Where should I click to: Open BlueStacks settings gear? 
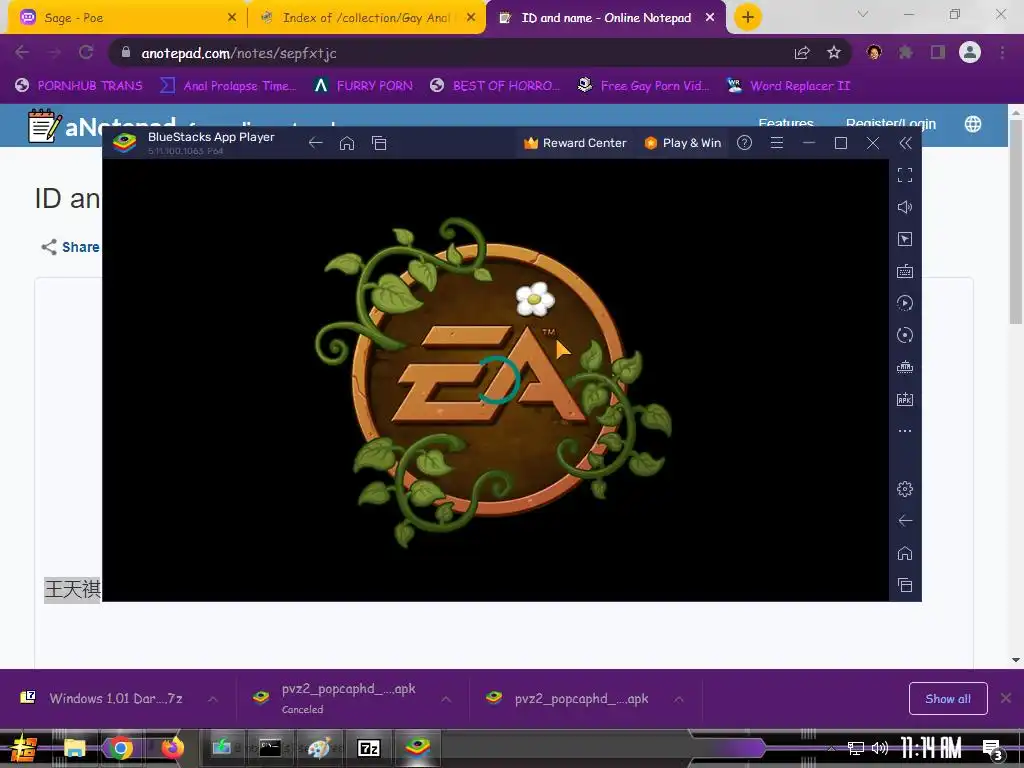click(x=904, y=488)
